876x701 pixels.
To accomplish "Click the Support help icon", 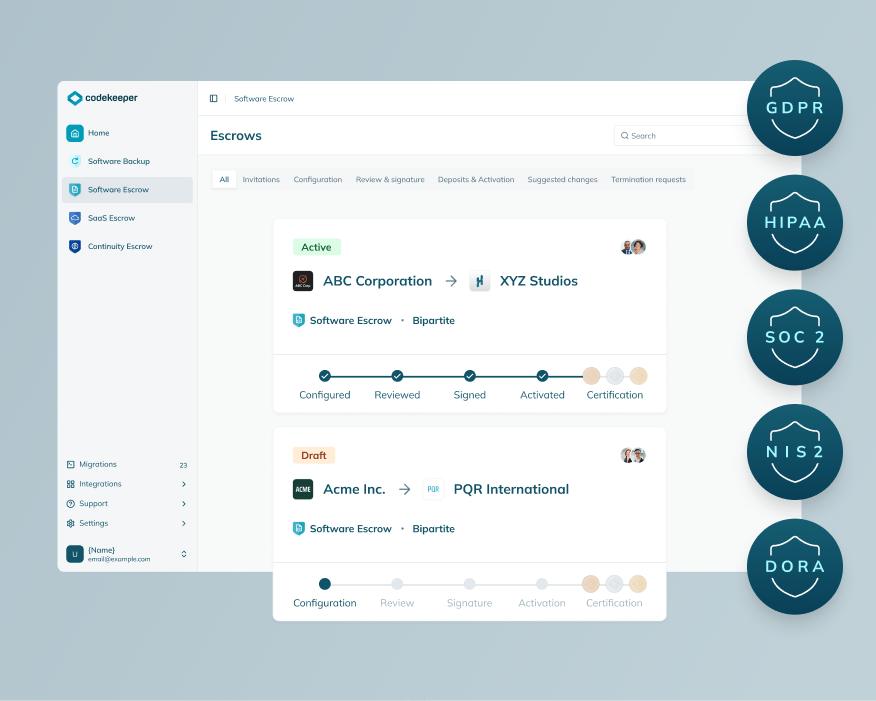I will (x=70, y=503).
